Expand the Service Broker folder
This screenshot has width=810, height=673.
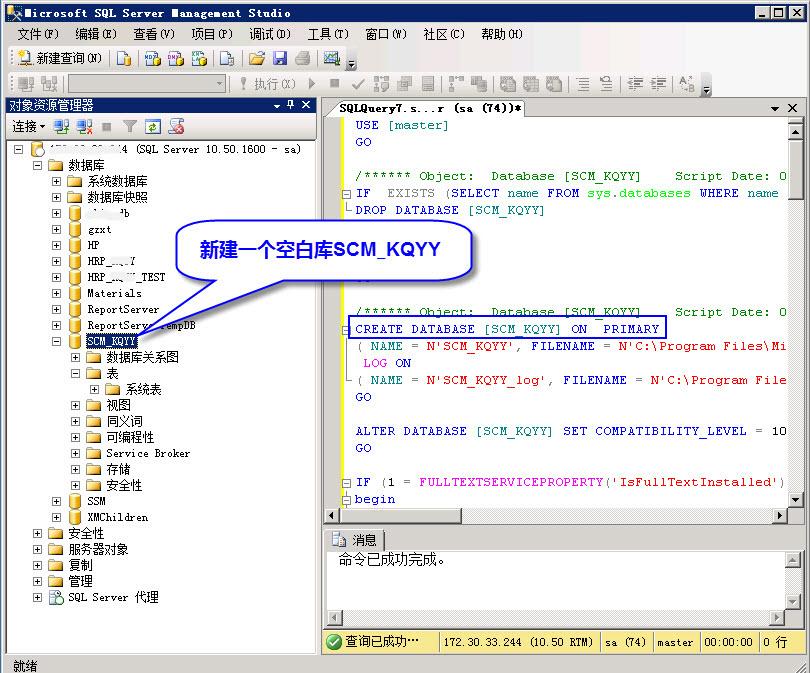[75, 453]
